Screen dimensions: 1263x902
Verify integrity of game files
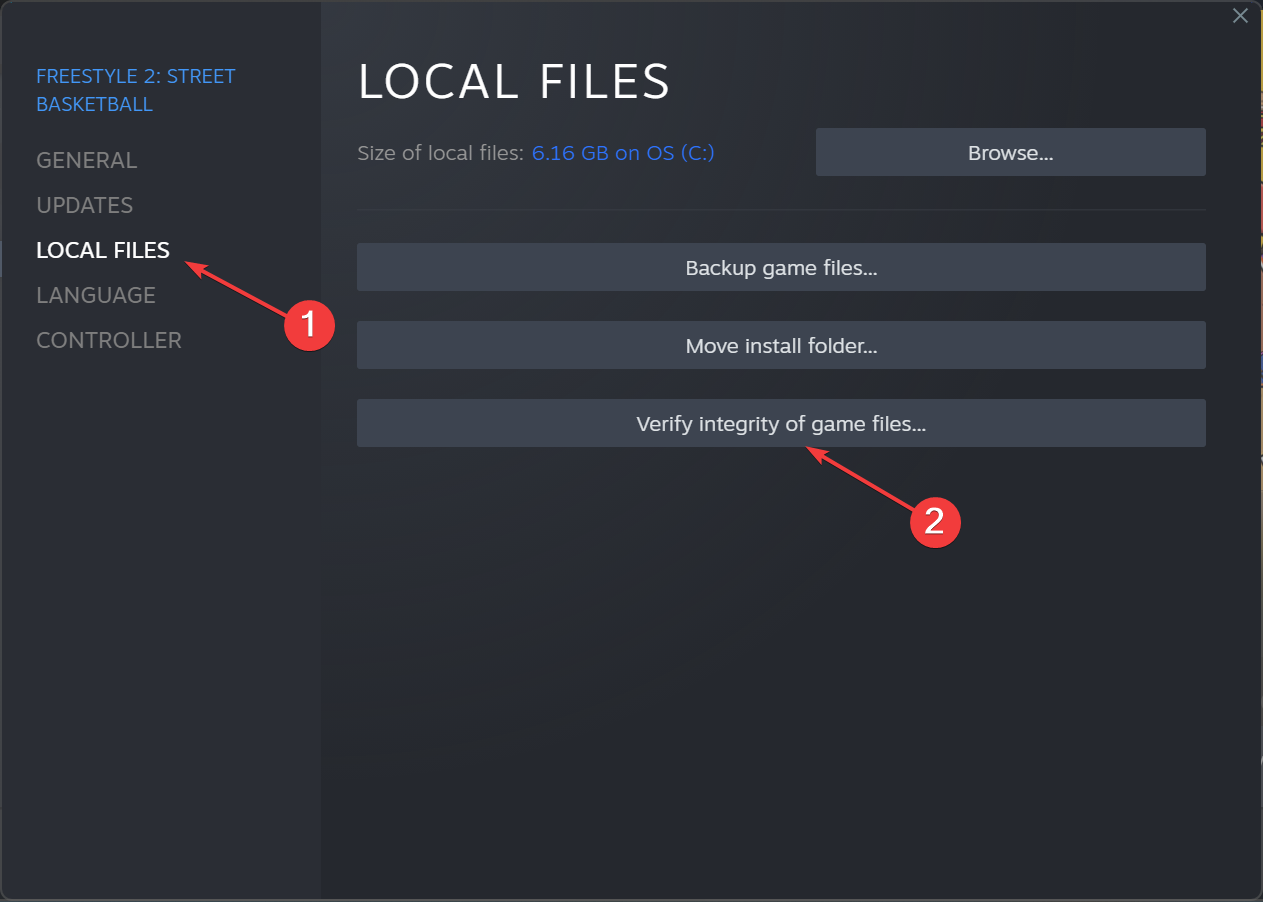(781, 423)
